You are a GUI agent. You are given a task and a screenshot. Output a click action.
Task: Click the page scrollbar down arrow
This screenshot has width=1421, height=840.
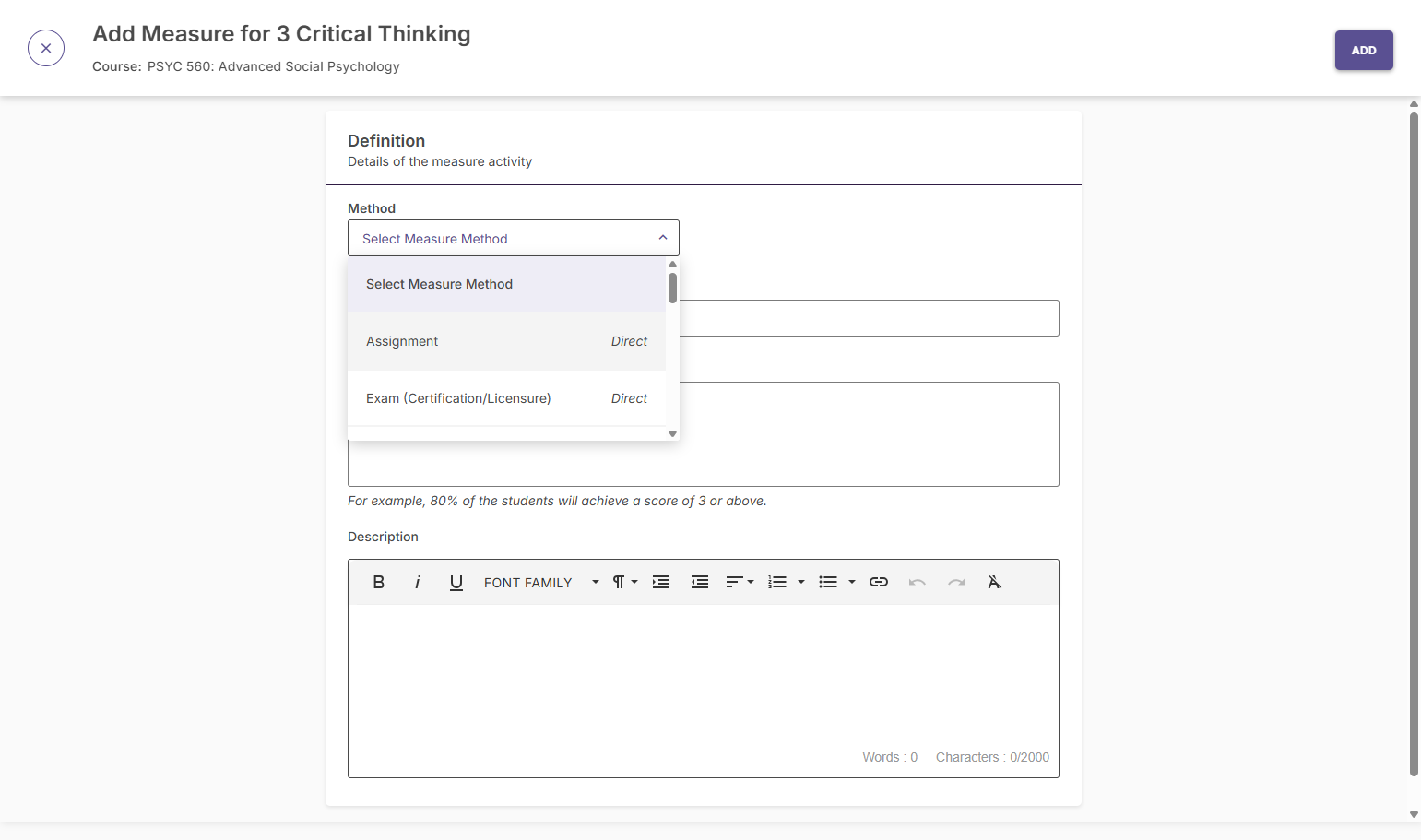(1414, 815)
